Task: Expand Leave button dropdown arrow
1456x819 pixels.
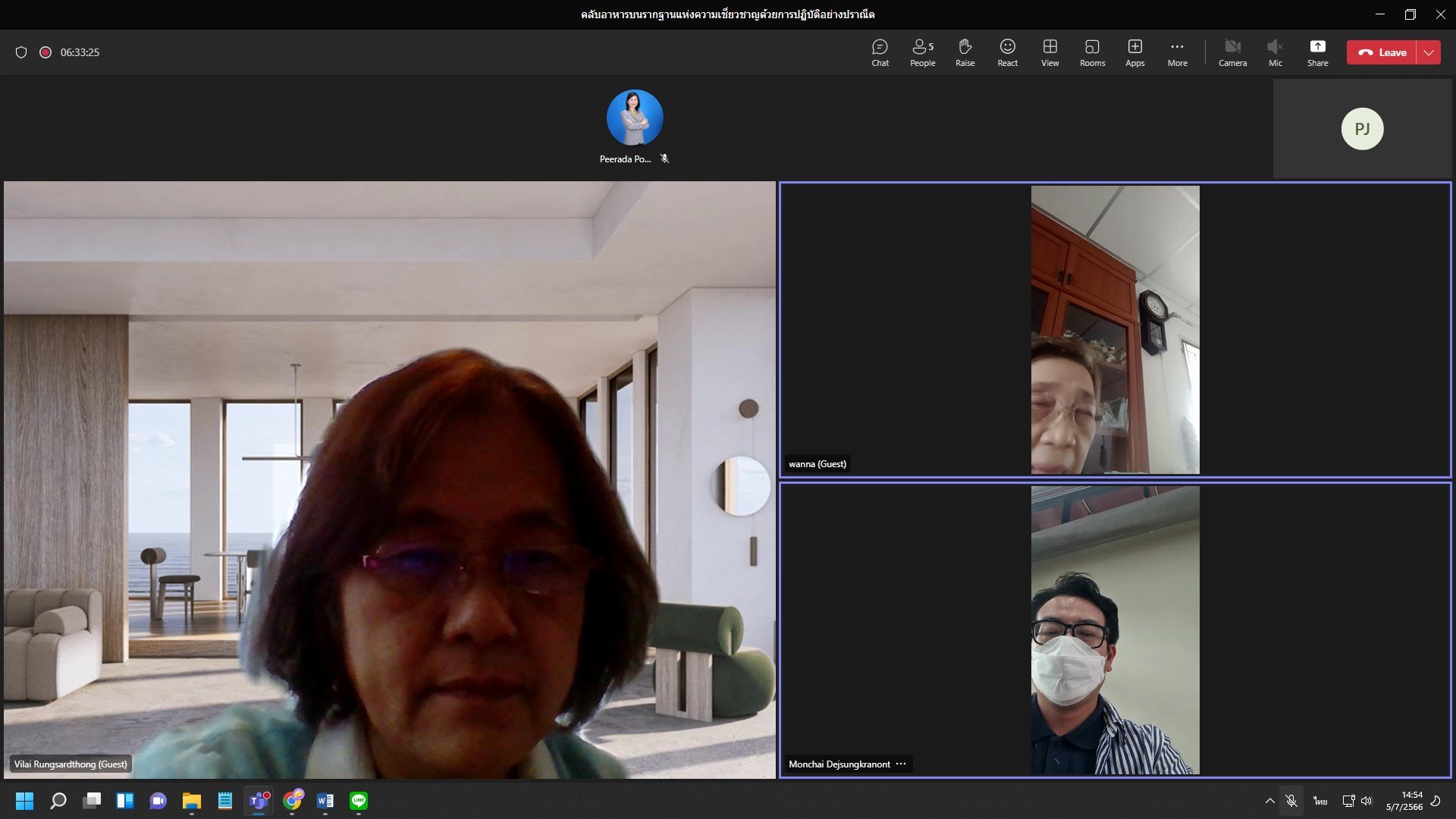Action: point(1429,52)
